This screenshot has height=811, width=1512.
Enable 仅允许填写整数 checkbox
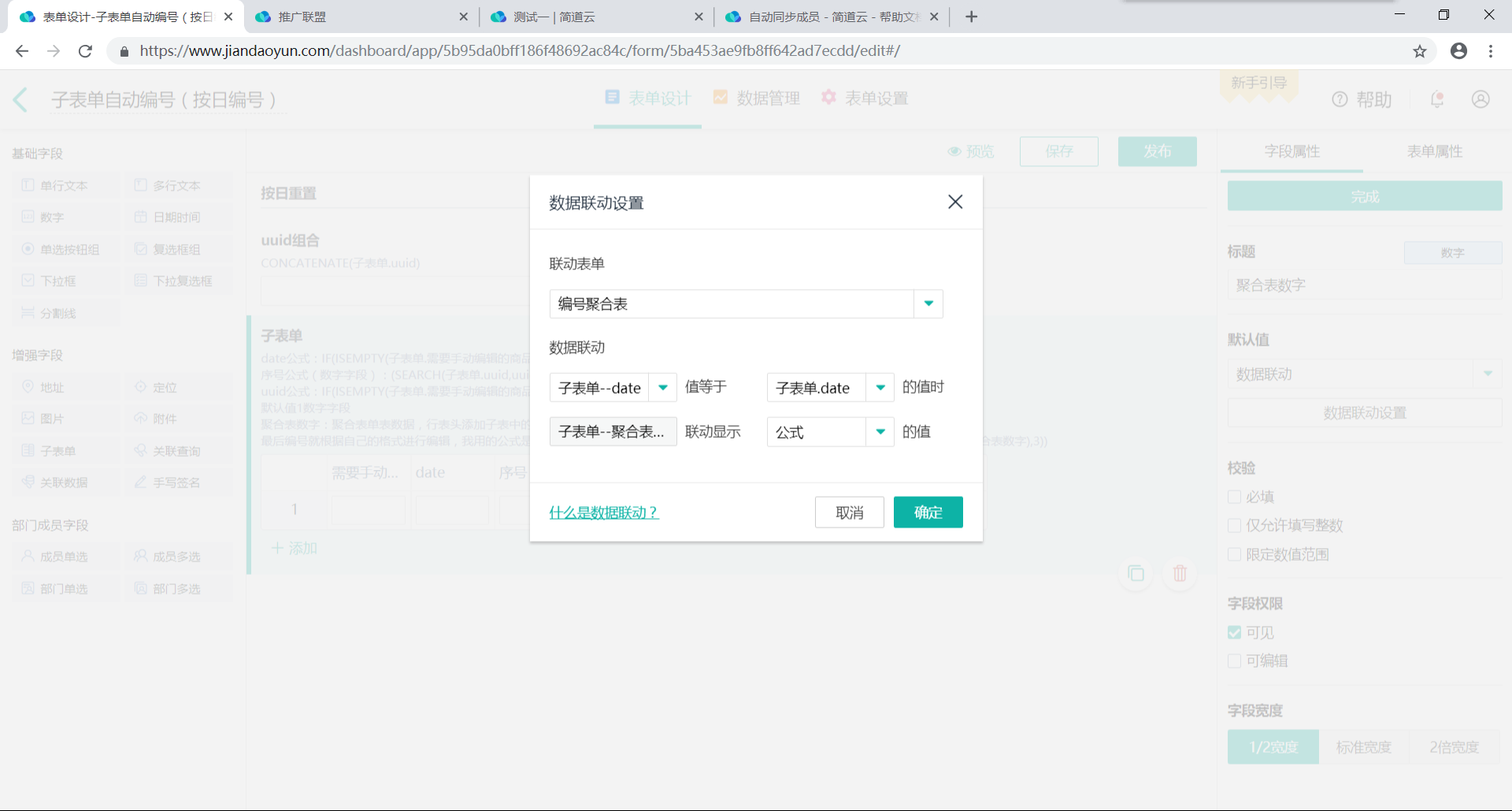[1234, 526]
